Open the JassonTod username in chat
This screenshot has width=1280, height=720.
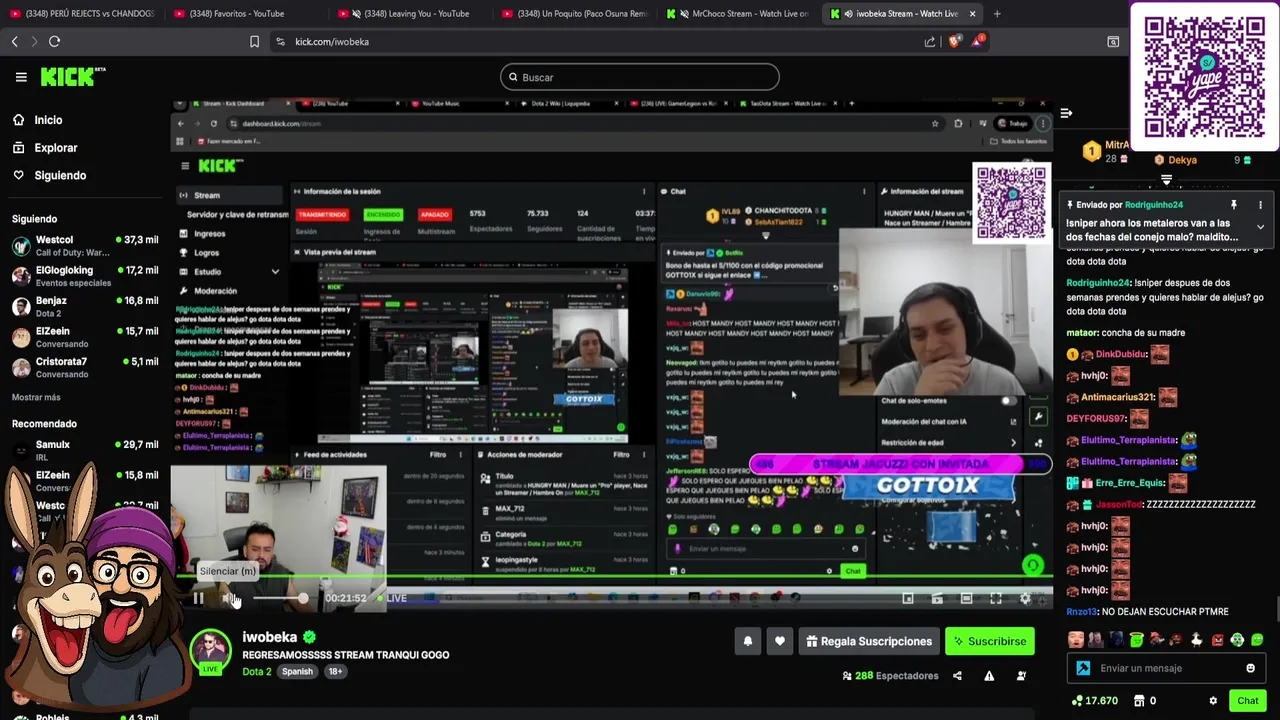coord(1119,504)
